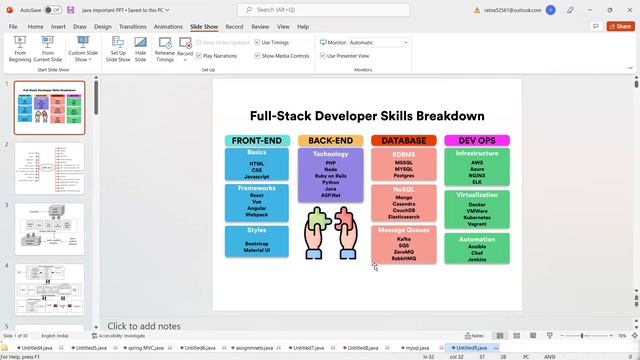Viewport: 640px width, 360px height.
Task: Click the Record slide show icon
Action: pos(185,43)
